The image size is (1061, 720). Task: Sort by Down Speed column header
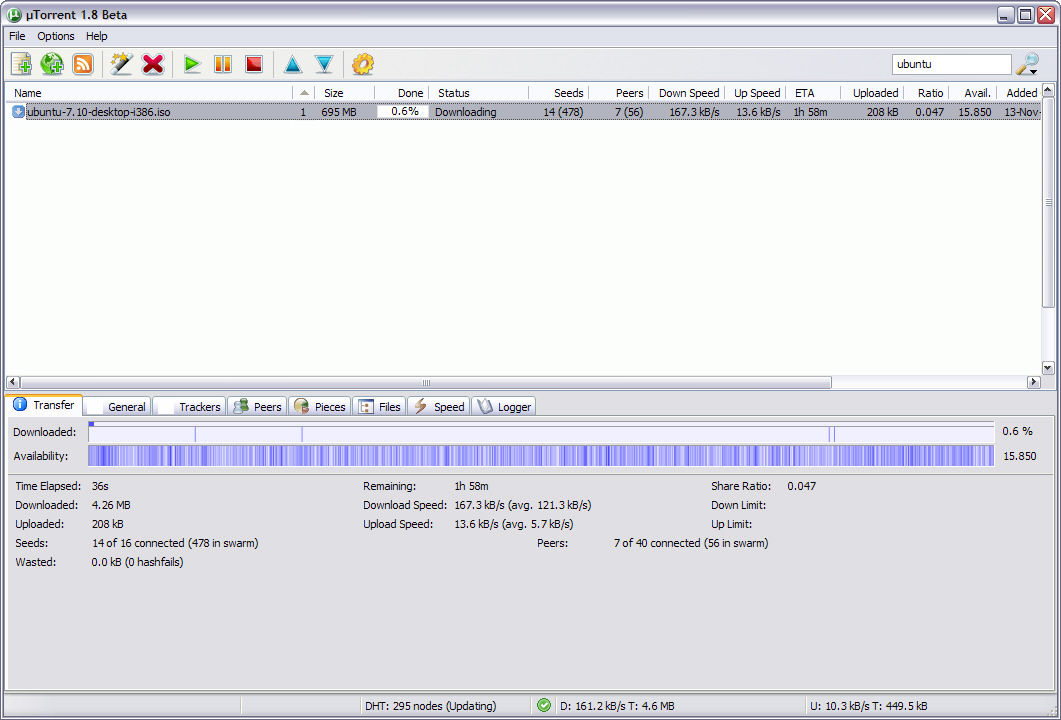point(686,93)
